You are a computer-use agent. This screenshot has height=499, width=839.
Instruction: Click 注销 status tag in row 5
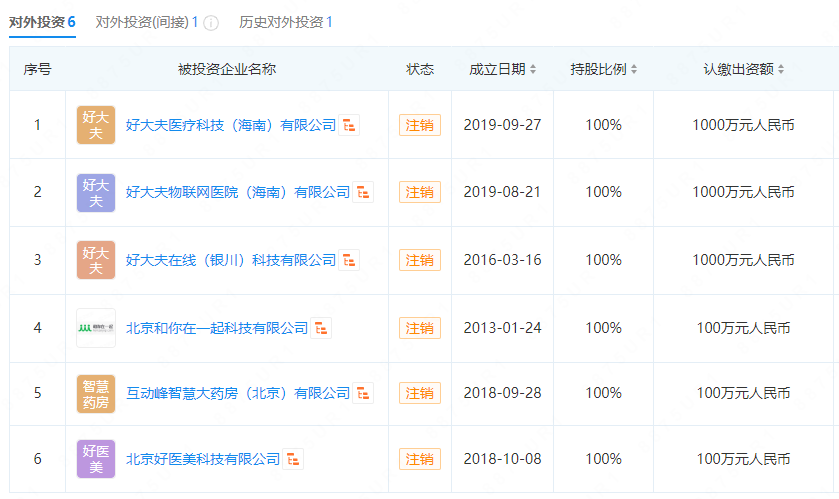point(420,393)
